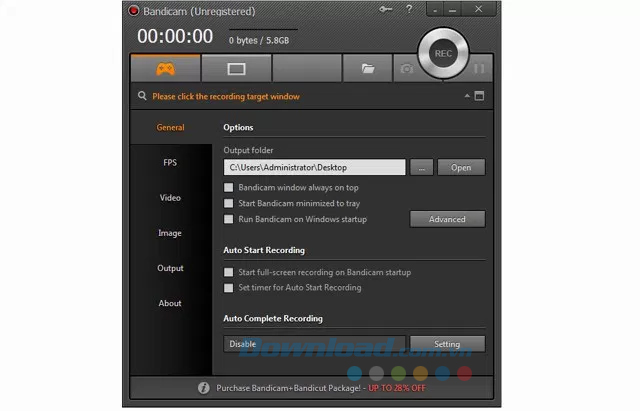The width and height of the screenshot is (640, 411).
Task: Click the info icon in the bottom banner
Action: point(204,388)
